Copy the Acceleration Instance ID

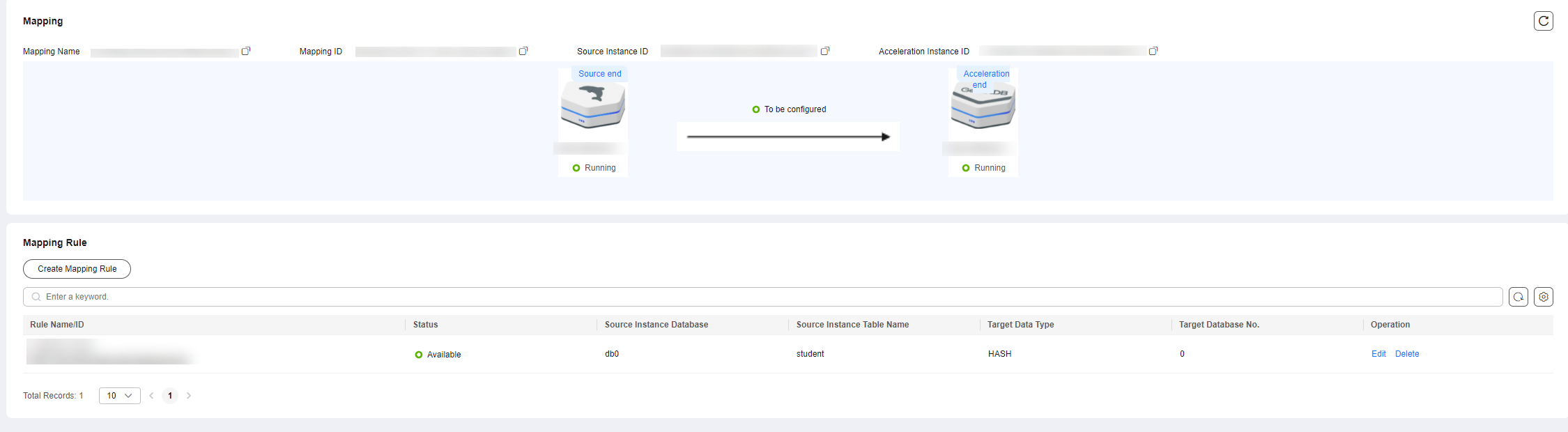click(x=1153, y=51)
